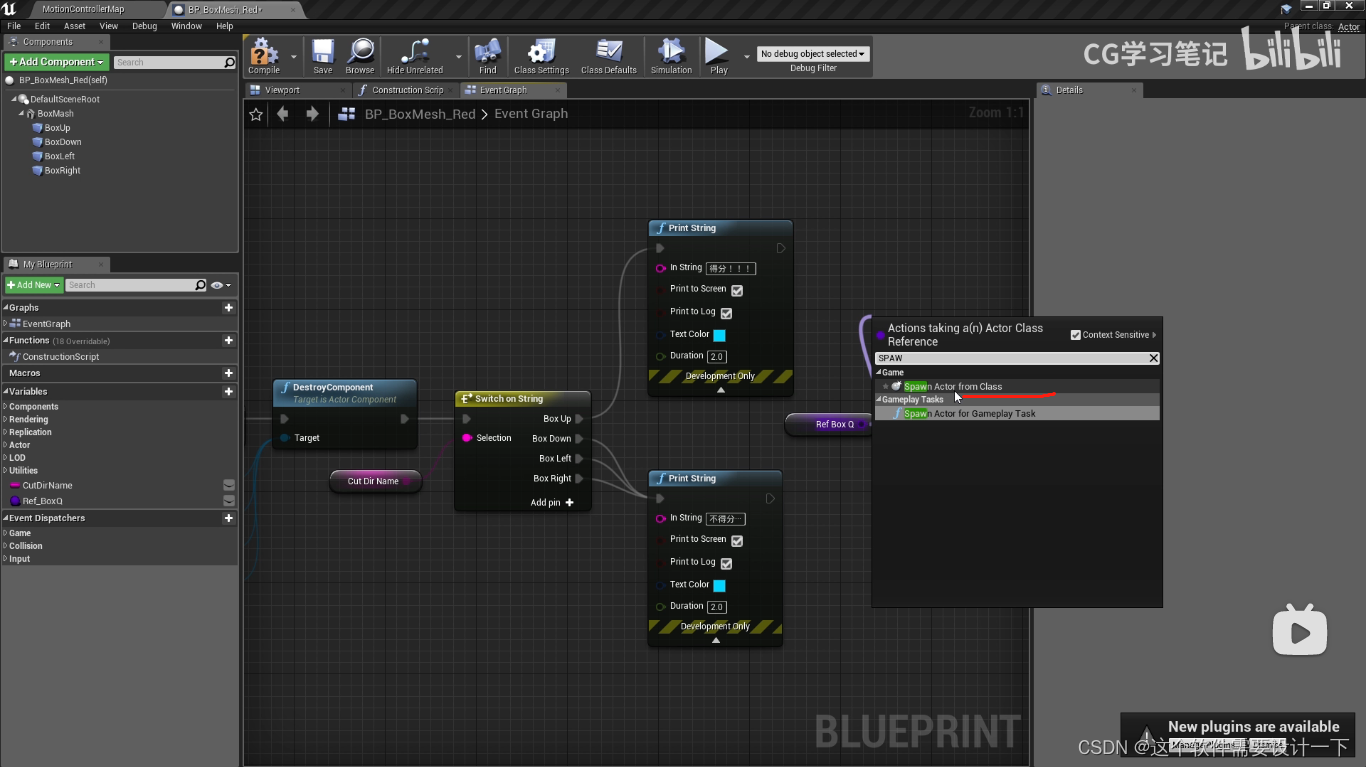
Task: Uncheck Print to Log in top Print String
Action: click(x=726, y=313)
